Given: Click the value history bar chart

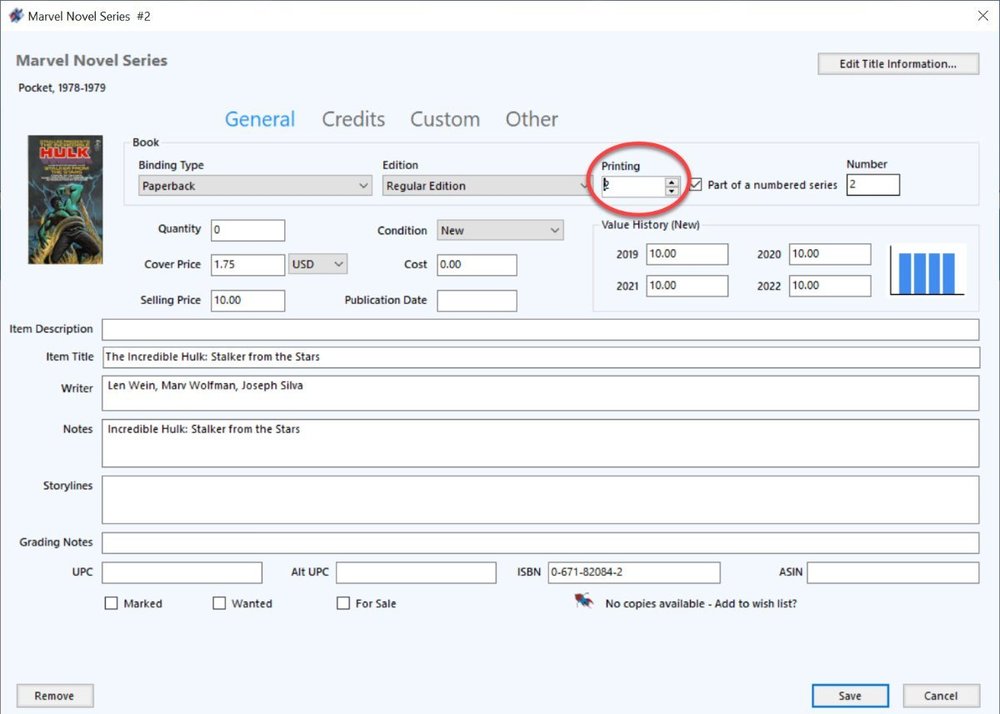Looking at the screenshot, I should pos(927,271).
